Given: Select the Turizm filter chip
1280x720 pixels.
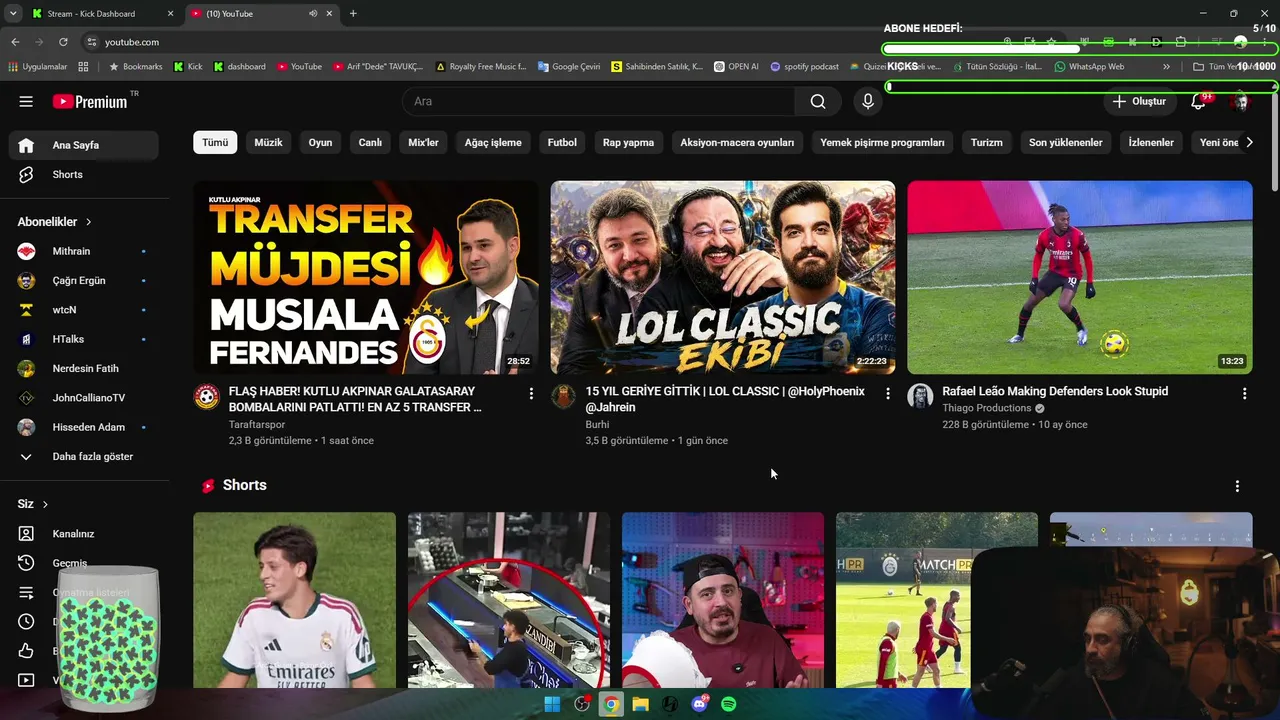Looking at the screenshot, I should click(x=986, y=142).
